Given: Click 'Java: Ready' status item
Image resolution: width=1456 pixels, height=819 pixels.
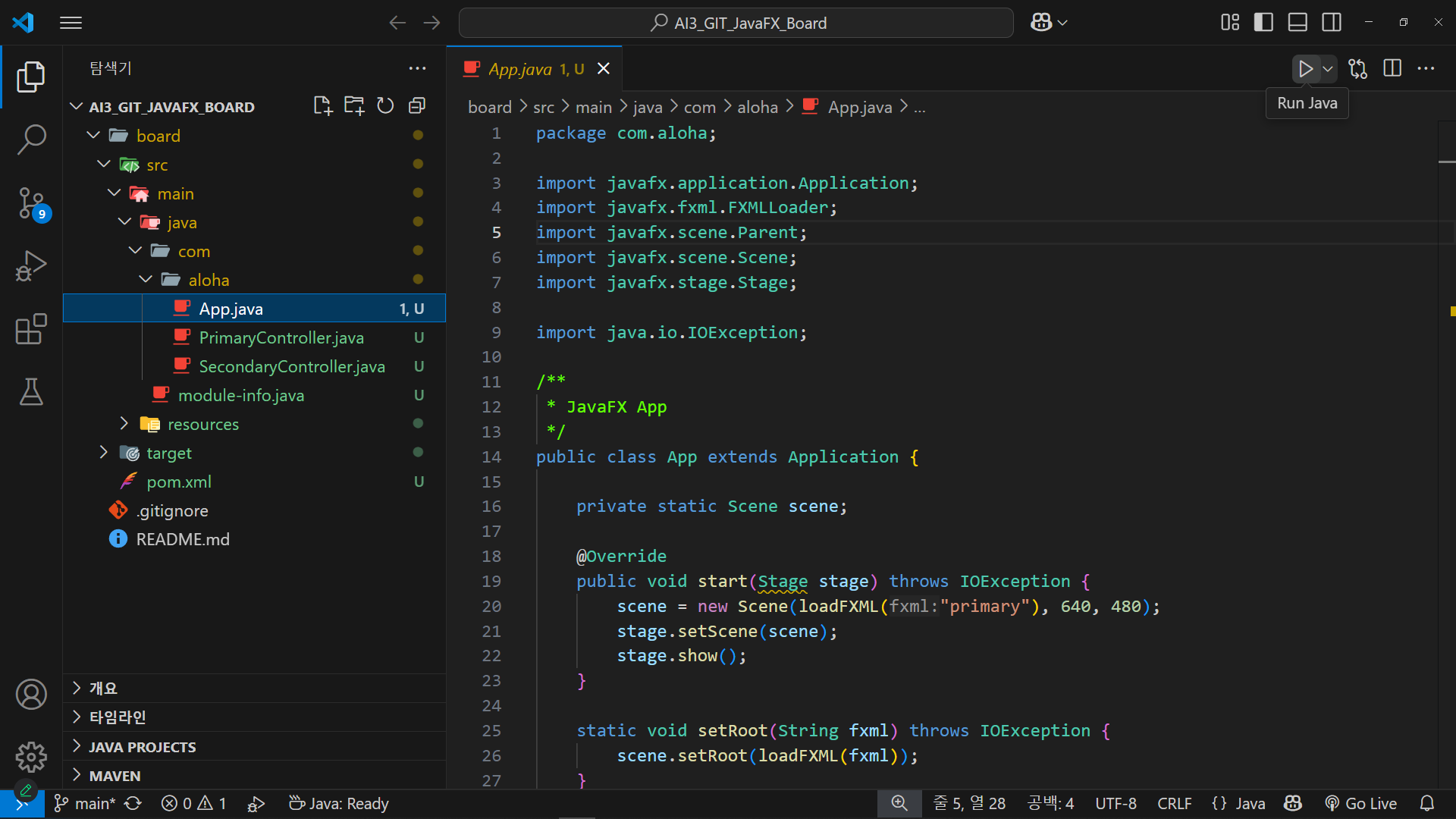Looking at the screenshot, I should (339, 804).
